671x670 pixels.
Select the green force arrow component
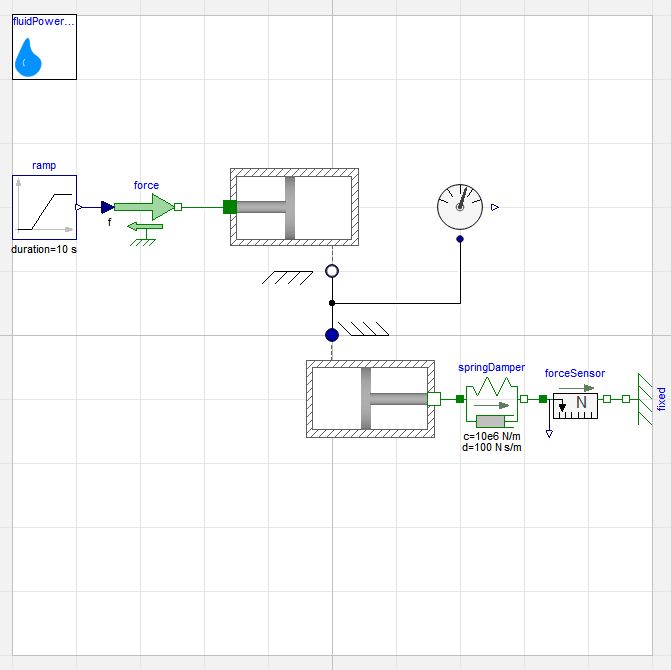point(144,208)
